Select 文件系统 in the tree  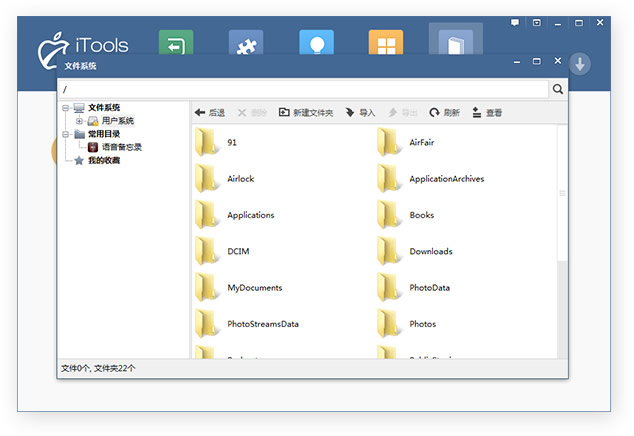[x=104, y=108]
